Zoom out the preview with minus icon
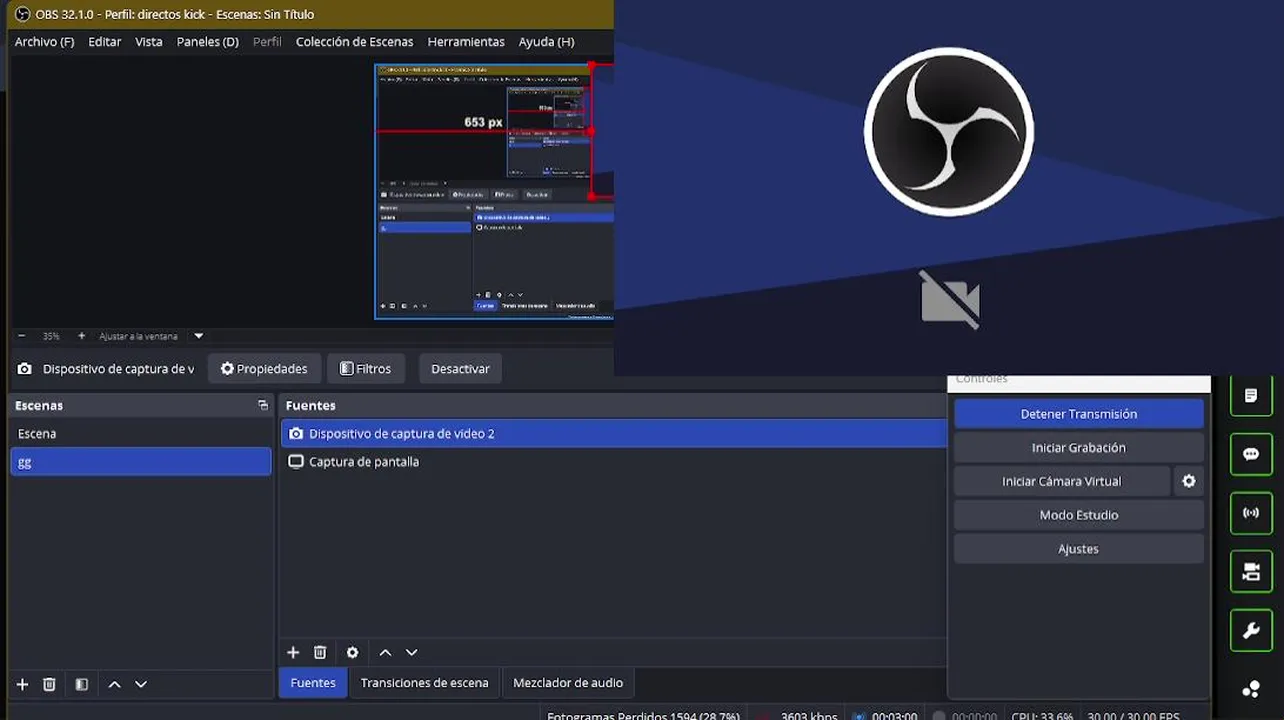 21,336
